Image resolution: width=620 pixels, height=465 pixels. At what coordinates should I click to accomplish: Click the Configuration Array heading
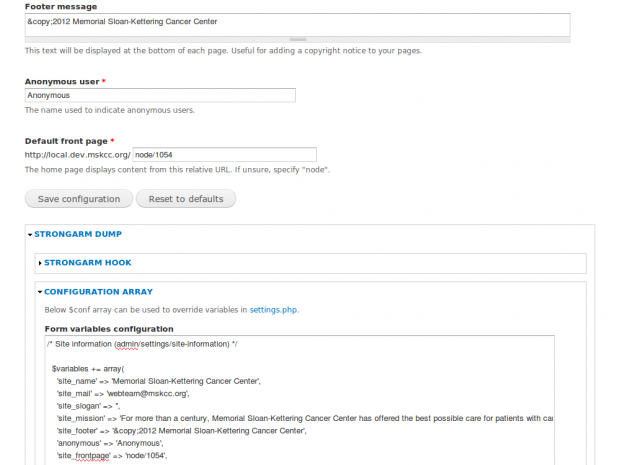(x=98, y=292)
